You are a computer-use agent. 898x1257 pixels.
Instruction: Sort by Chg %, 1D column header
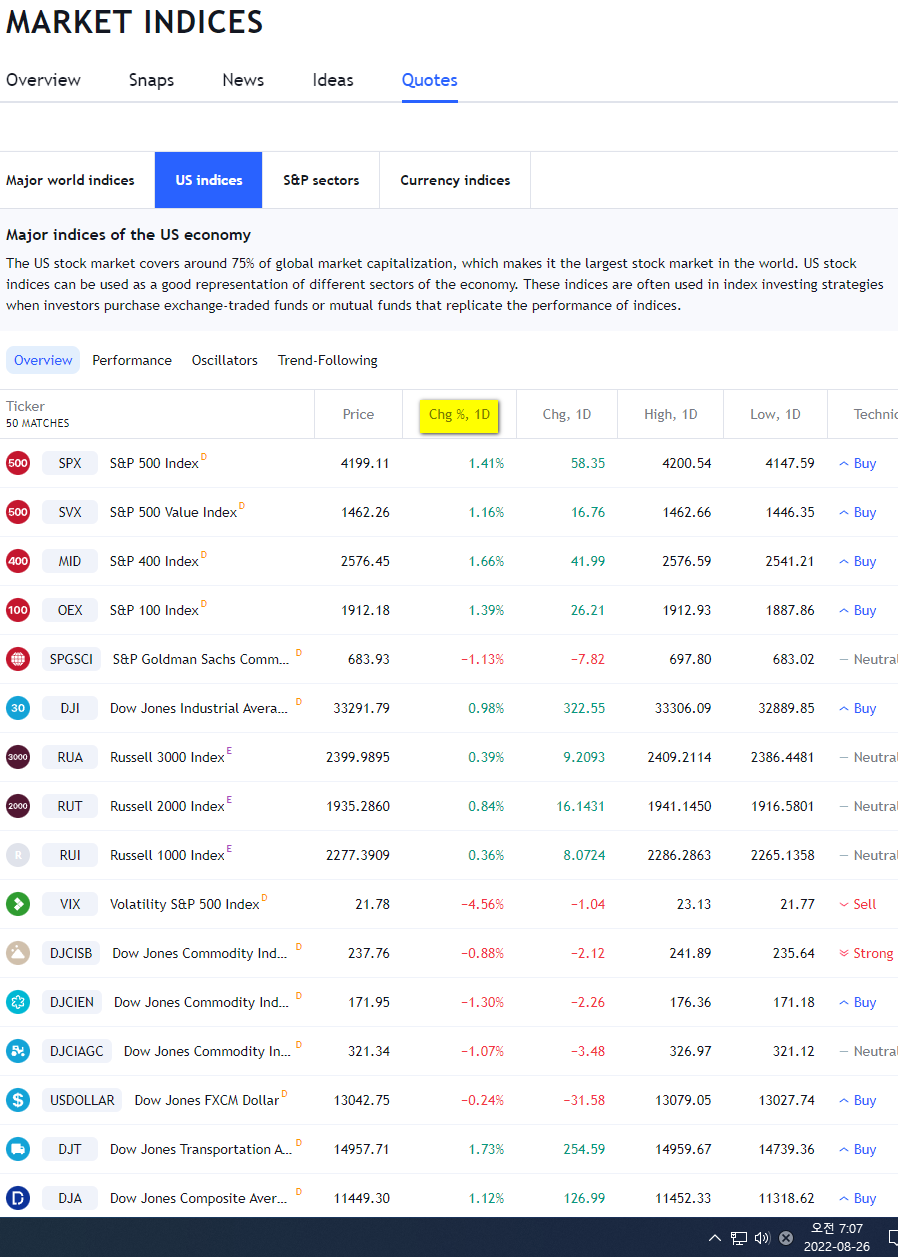pos(459,414)
